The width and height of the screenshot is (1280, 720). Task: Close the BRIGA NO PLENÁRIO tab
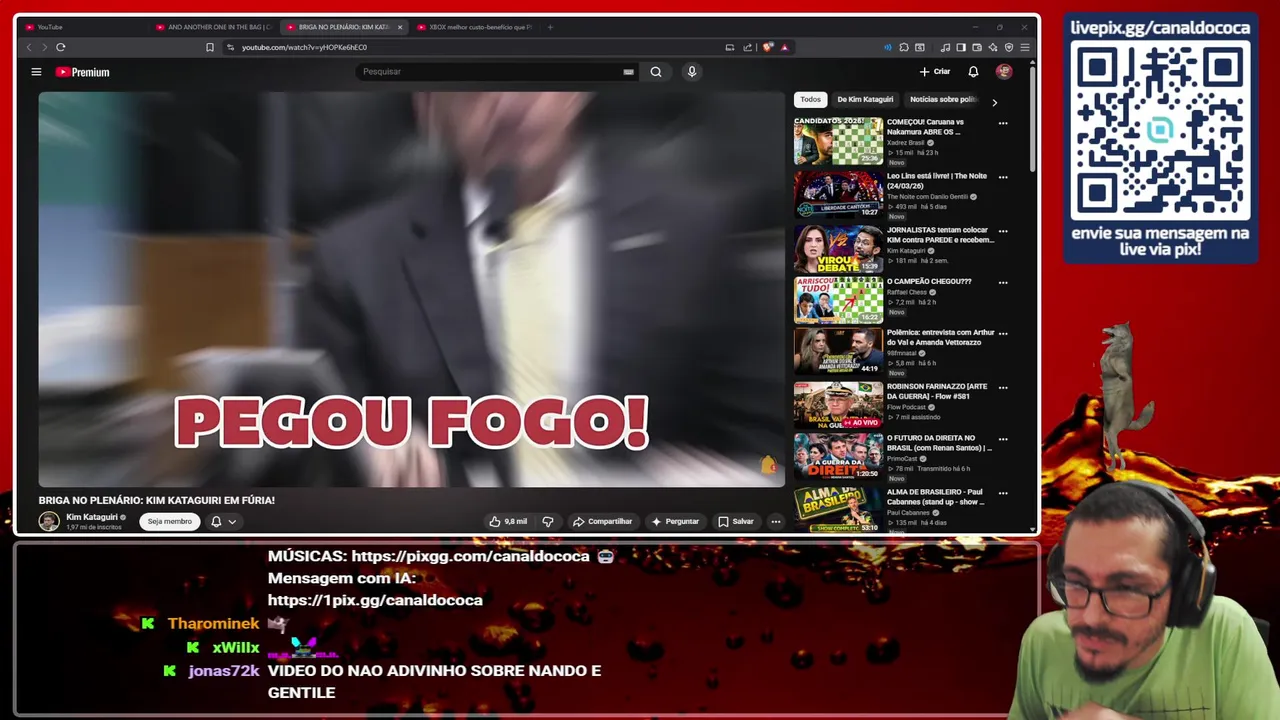coord(400,27)
